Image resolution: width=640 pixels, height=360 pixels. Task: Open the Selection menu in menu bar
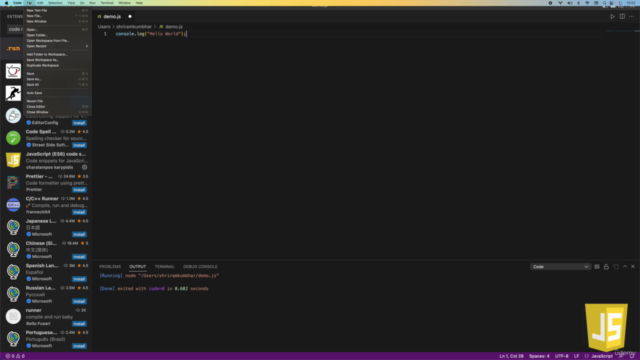[x=55, y=3]
